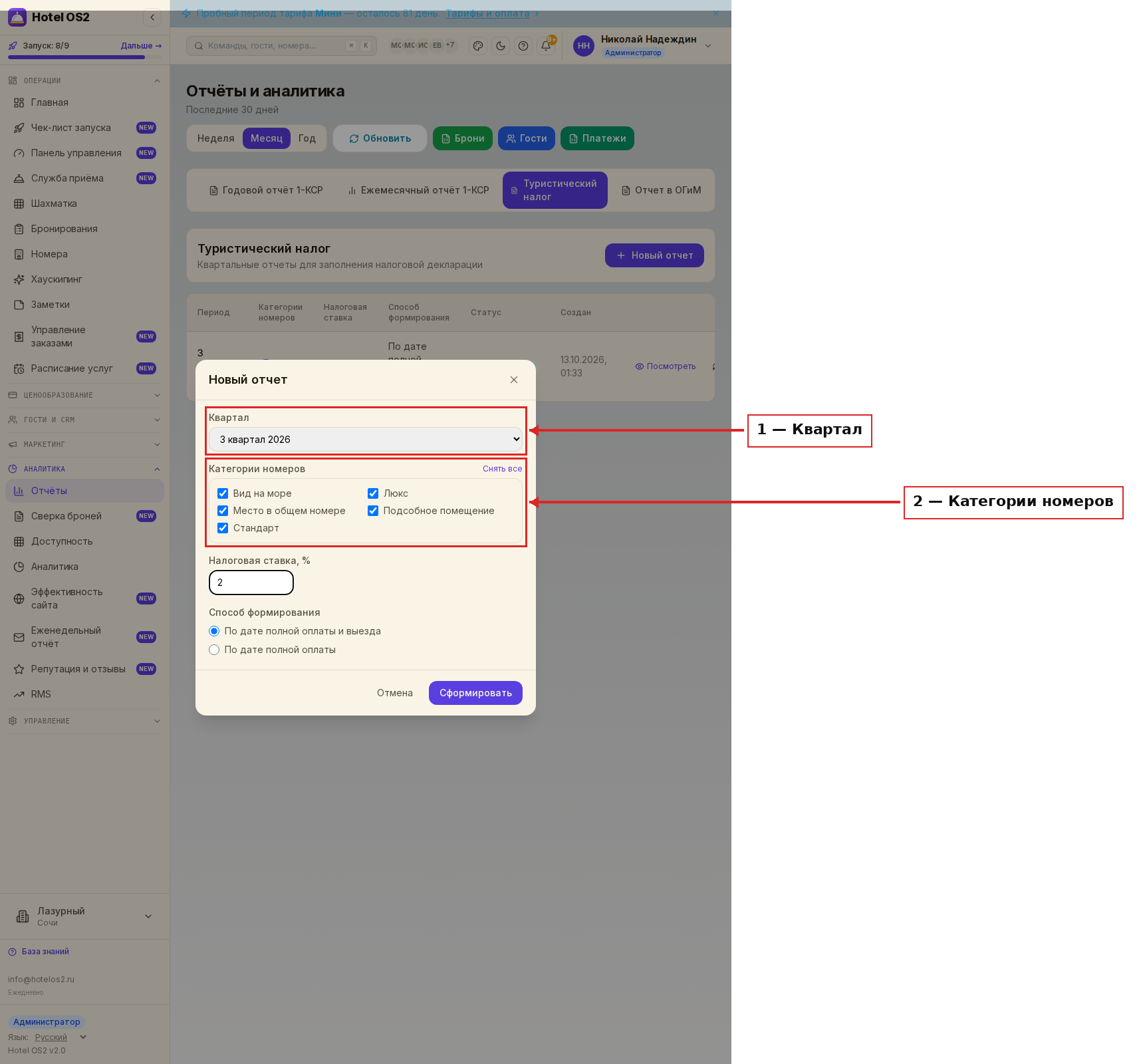The height and width of the screenshot is (1064, 1139).
Task: Uncheck Люкс checkbox
Action: [x=373, y=493]
